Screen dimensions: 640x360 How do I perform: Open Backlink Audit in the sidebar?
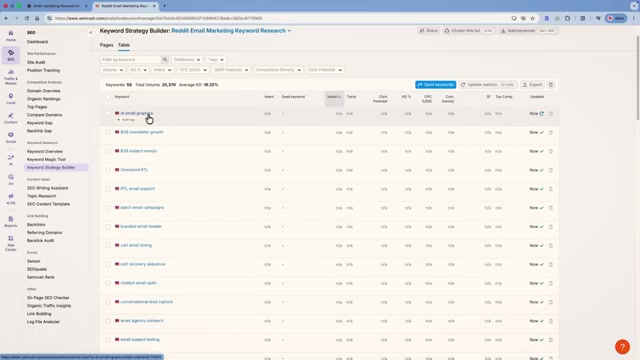pos(40,240)
